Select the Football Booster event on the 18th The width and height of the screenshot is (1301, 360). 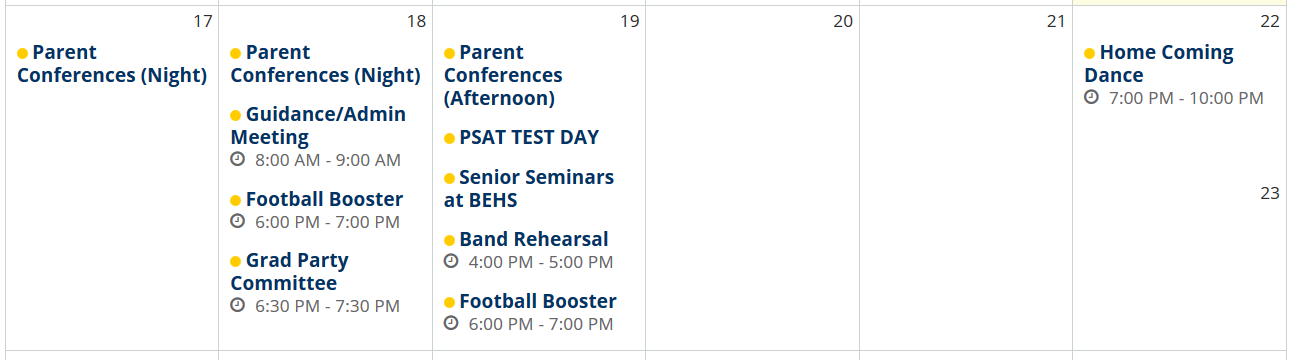tap(324, 199)
